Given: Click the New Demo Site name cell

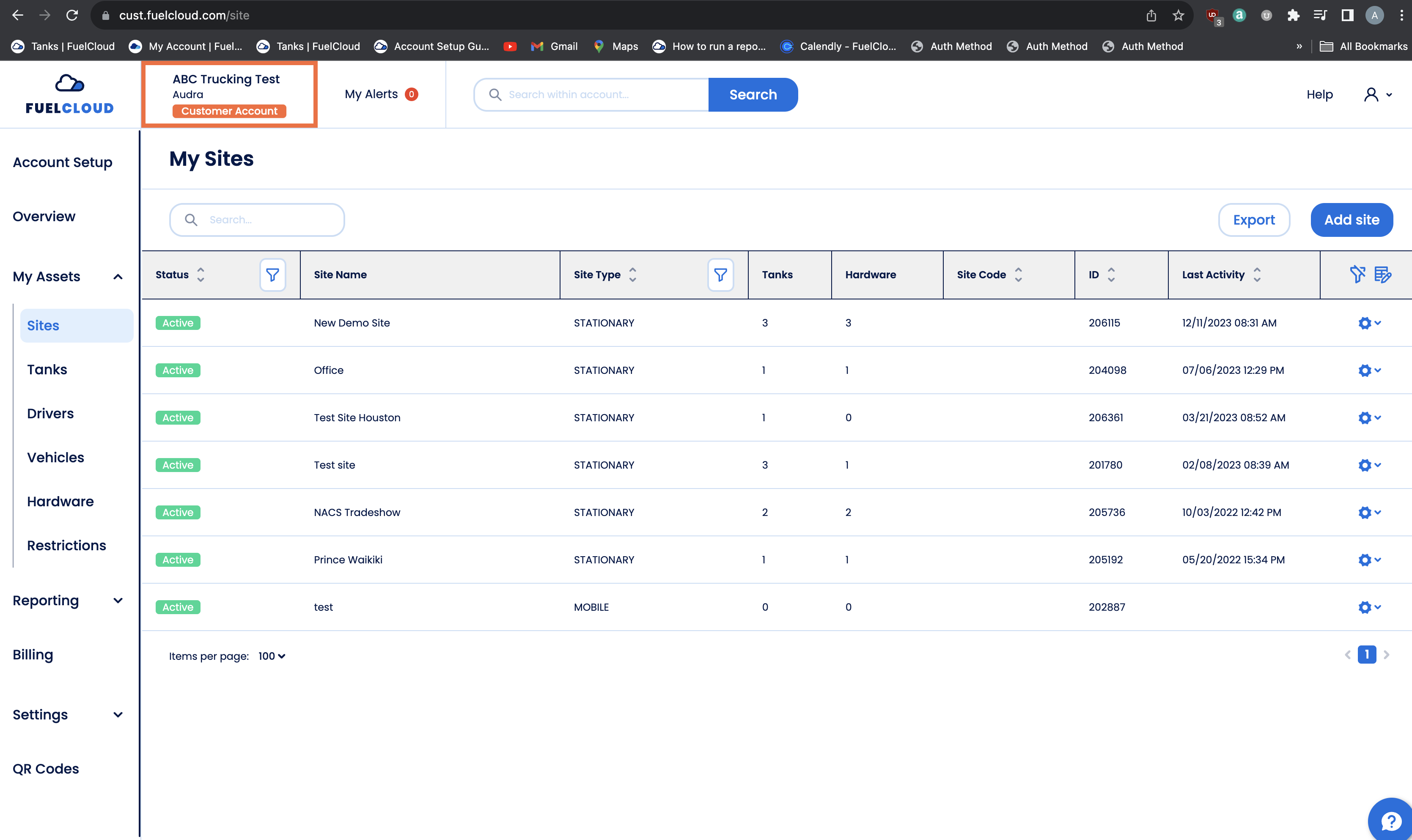Looking at the screenshot, I should (352, 323).
